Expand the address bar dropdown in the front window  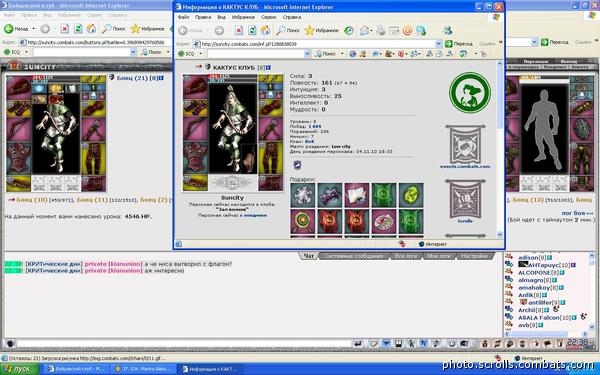tap(439, 44)
